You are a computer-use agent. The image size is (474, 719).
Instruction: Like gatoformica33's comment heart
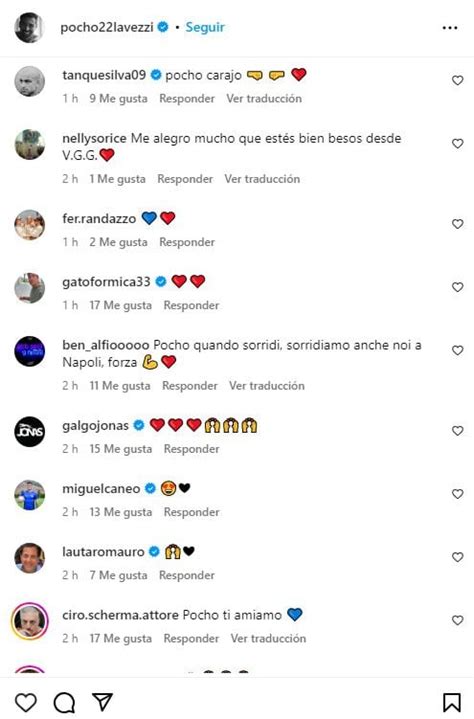pyautogui.click(x=457, y=287)
